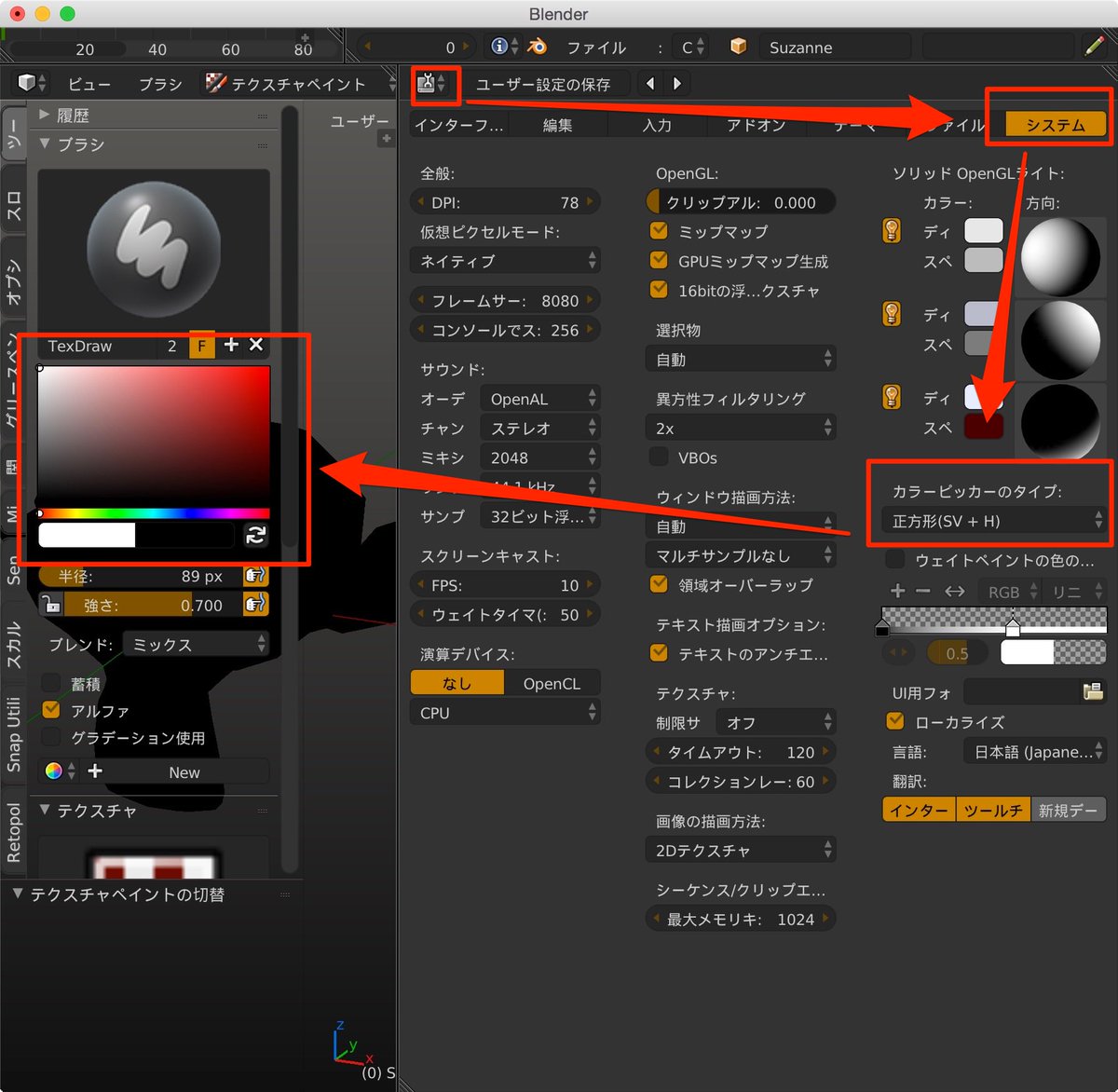The height and width of the screenshot is (1092, 1118).
Task: Open the blend mode Mix (ミックス) dropdown
Action: [197, 644]
